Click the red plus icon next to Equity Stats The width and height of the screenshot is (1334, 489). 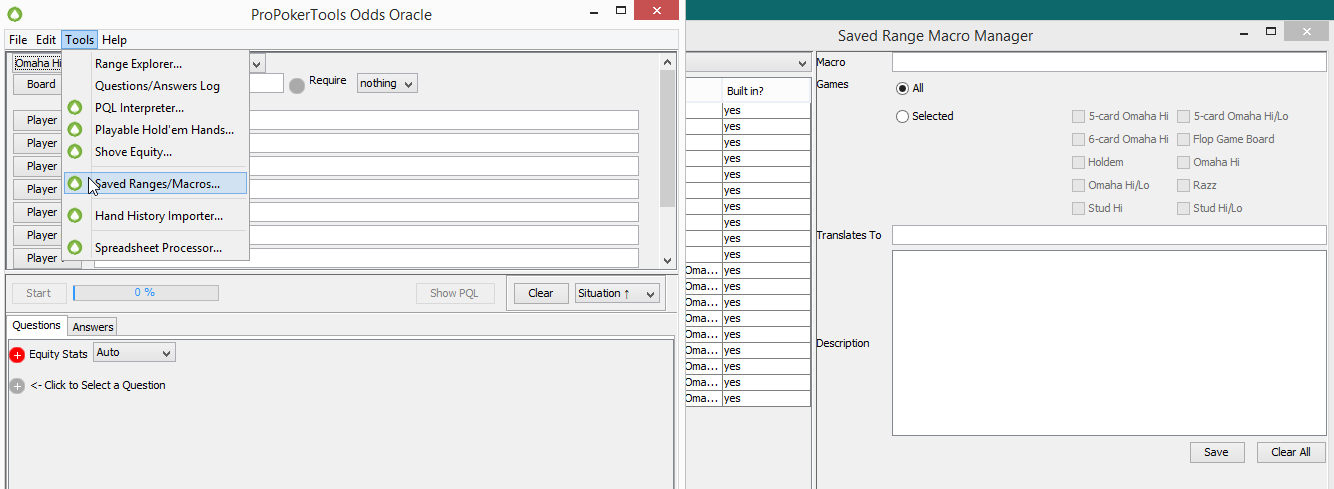pyautogui.click(x=17, y=355)
